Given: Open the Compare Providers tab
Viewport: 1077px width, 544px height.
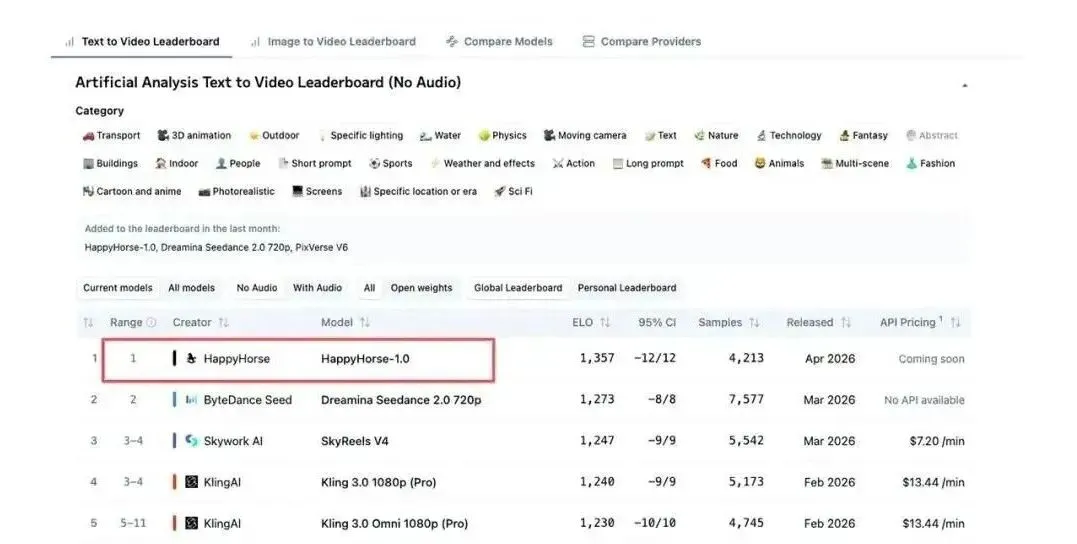Looking at the screenshot, I should tap(642, 41).
